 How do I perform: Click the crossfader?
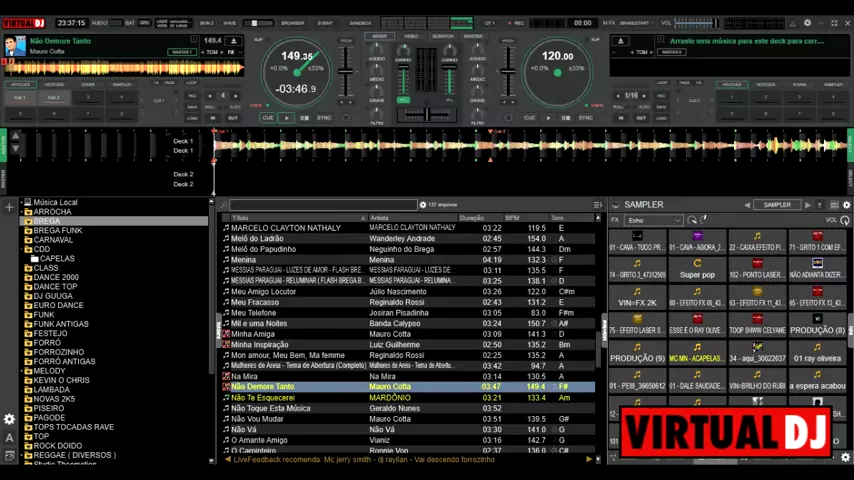click(426, 114)
